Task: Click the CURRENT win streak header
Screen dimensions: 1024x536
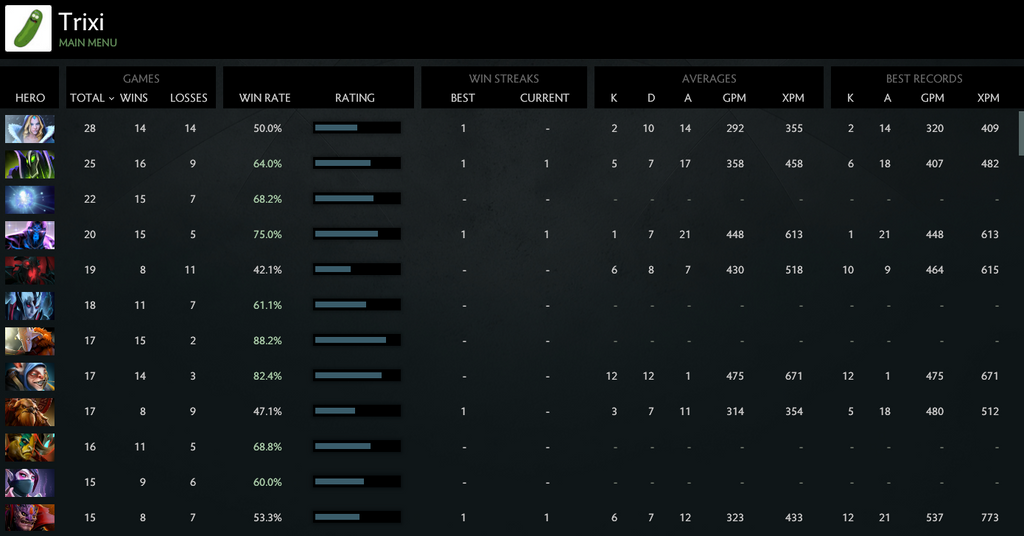Action: point(544,98)
